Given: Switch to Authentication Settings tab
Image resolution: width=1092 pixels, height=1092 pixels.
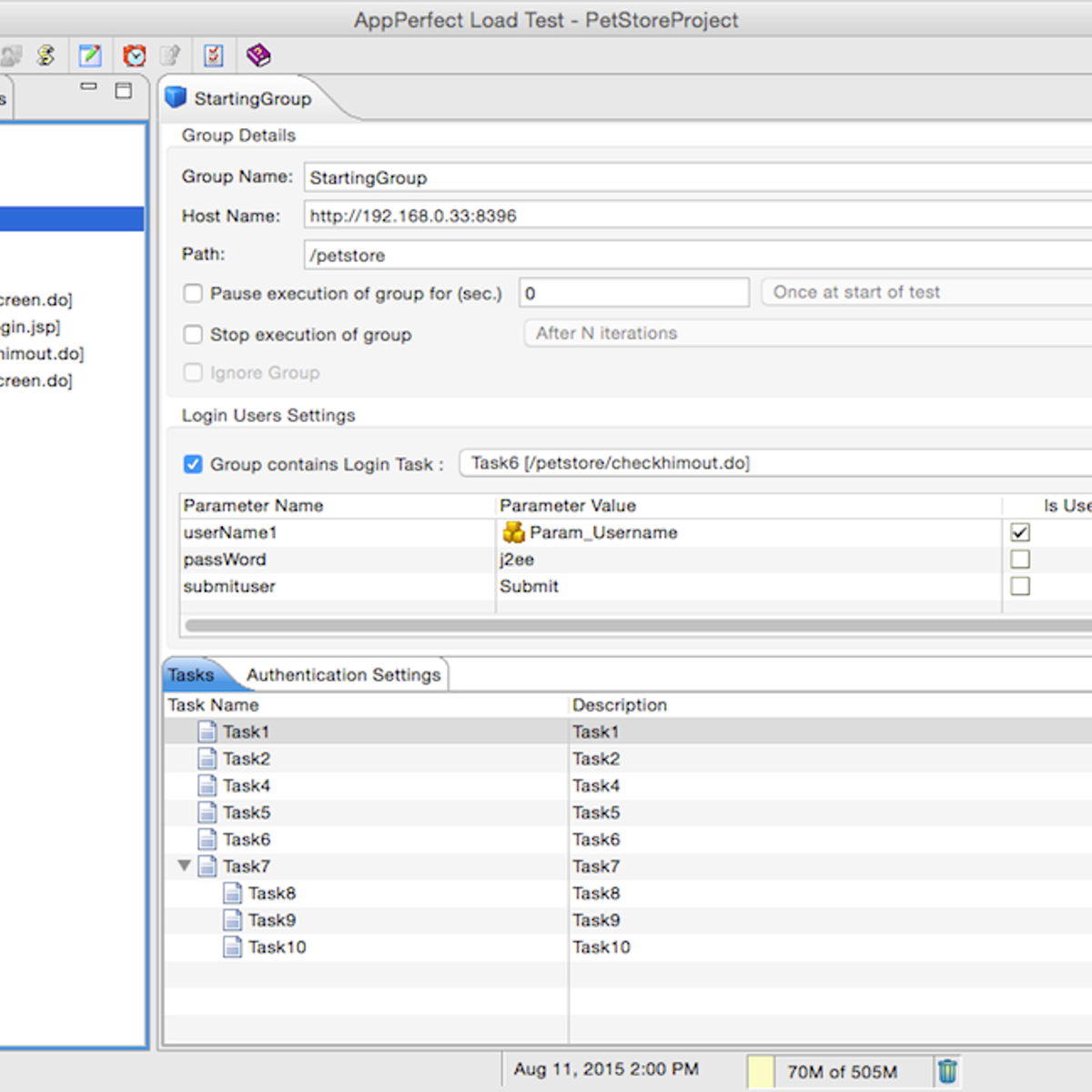Looking at the screenshot, I should click(x=343, y=675).
